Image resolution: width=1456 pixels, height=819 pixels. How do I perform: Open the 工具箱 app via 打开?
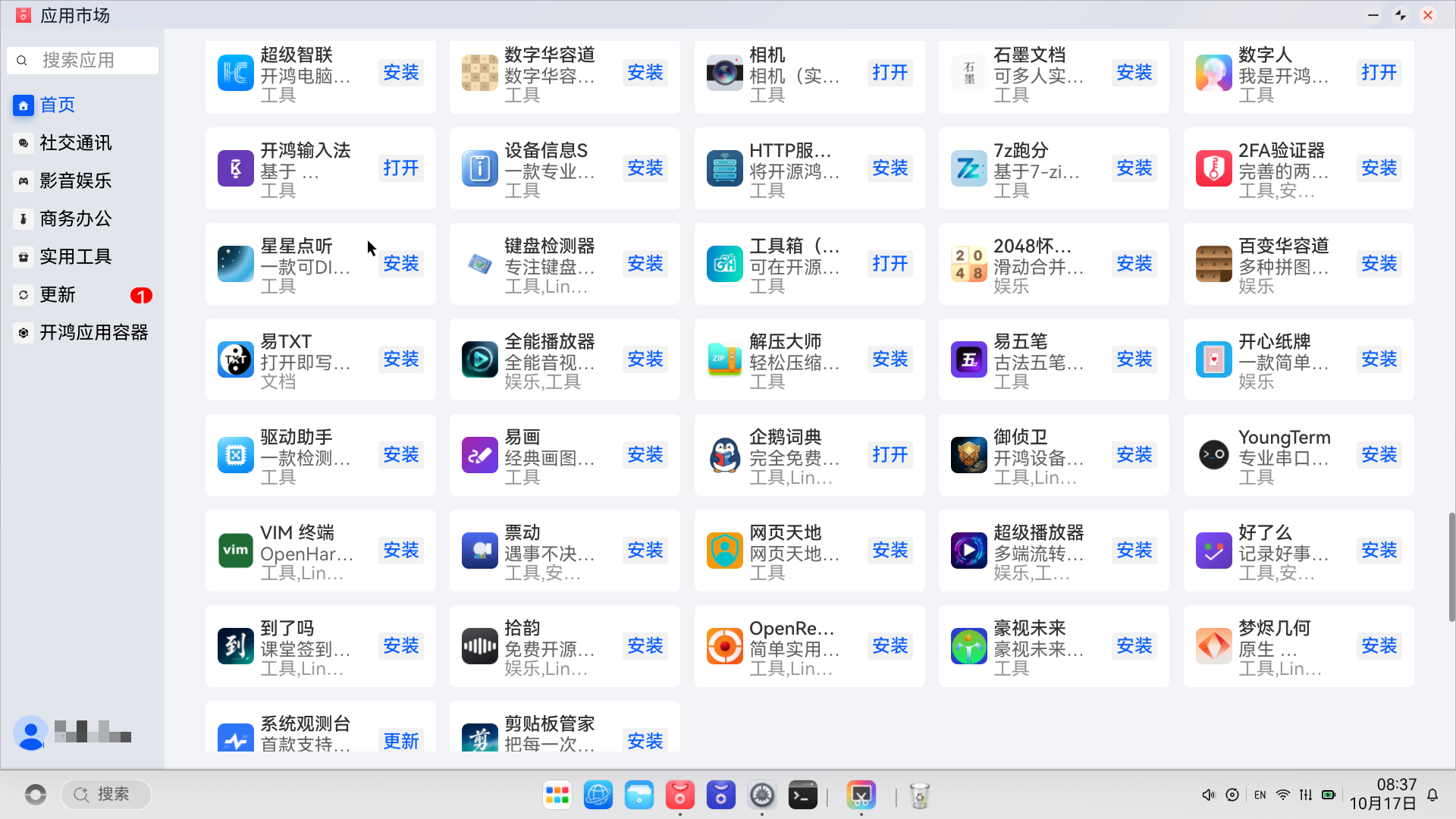890,263
